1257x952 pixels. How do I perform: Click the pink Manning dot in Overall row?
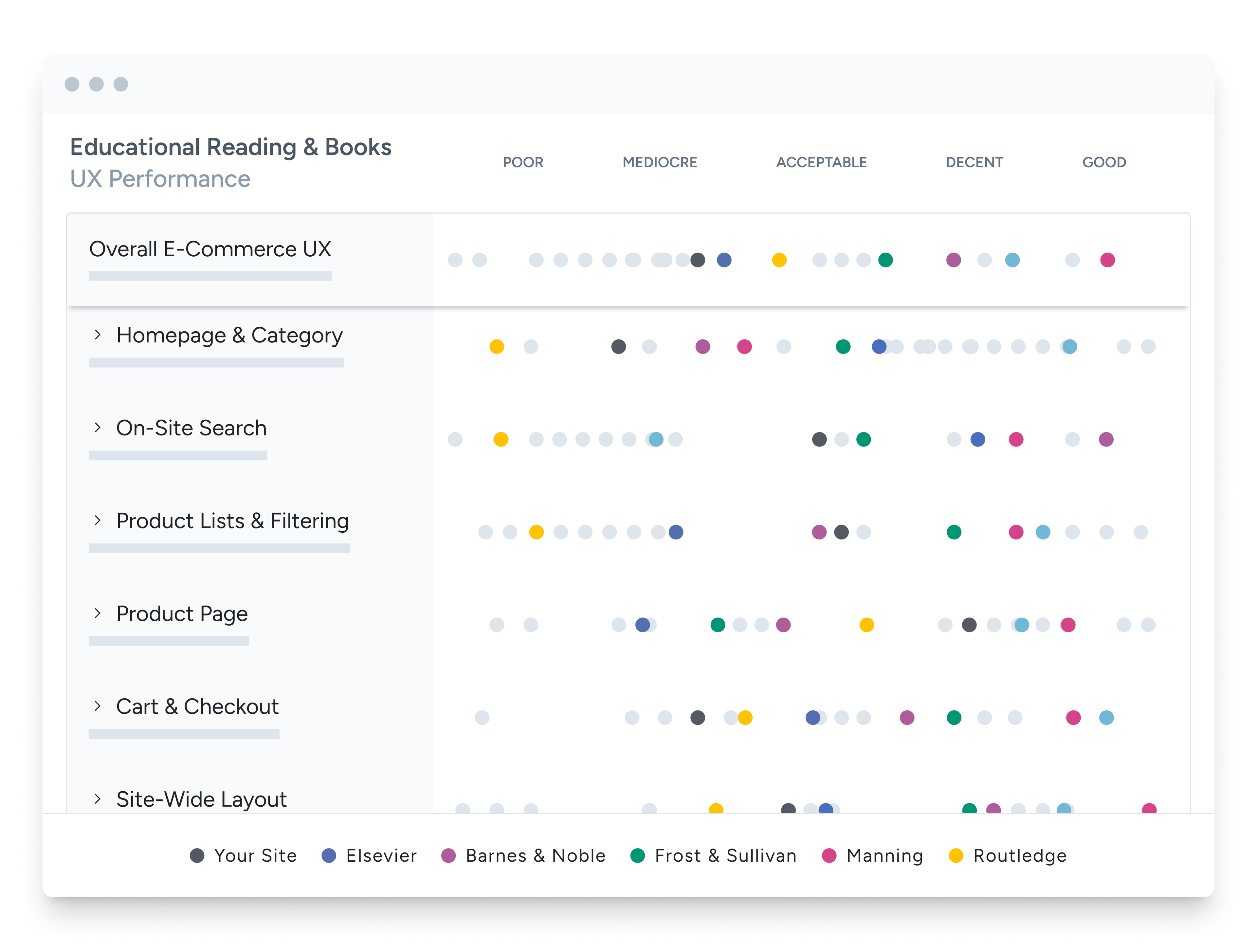click(x=1107, y=260)
